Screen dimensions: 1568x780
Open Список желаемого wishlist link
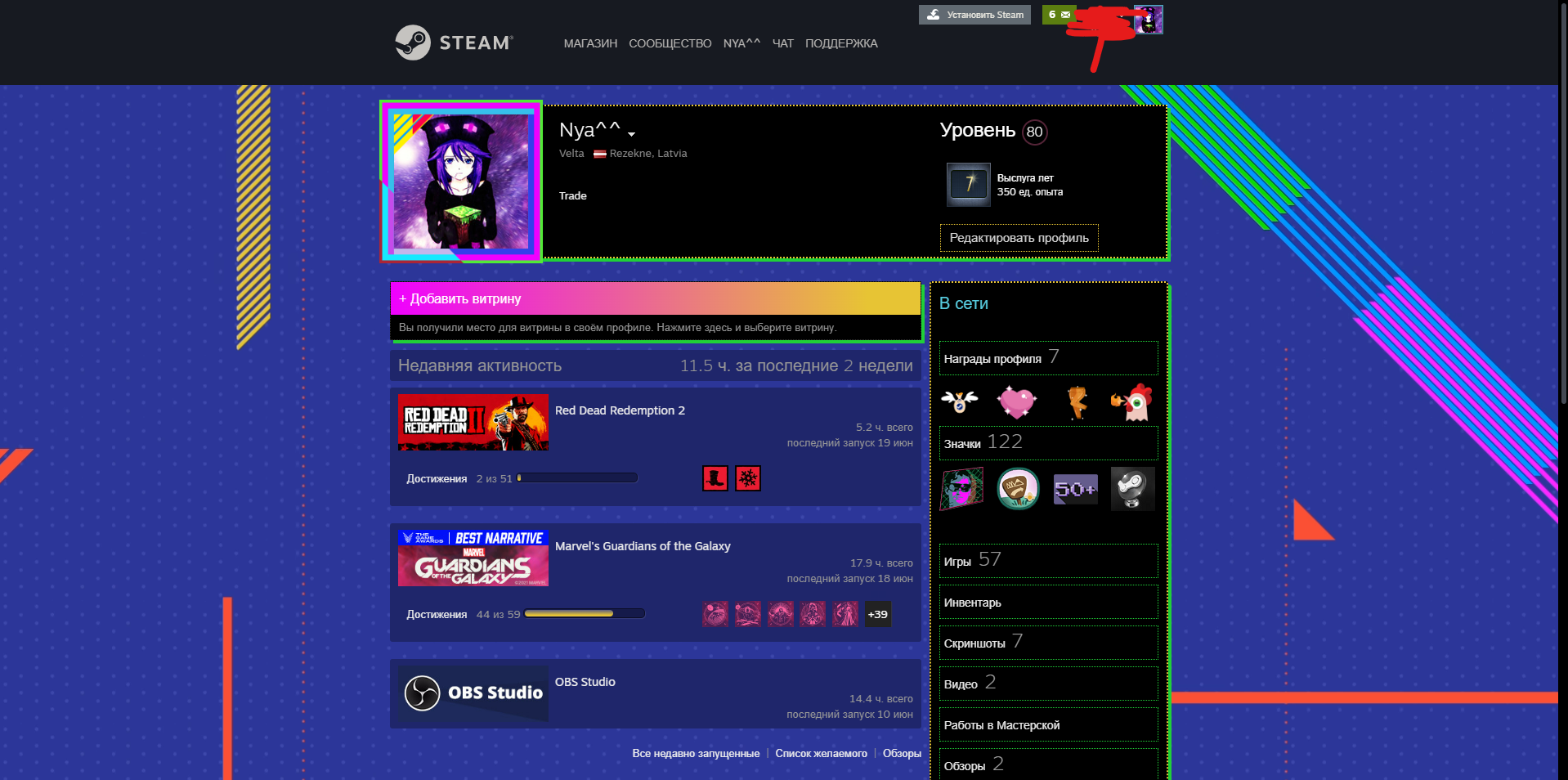(x=821, y=754)
